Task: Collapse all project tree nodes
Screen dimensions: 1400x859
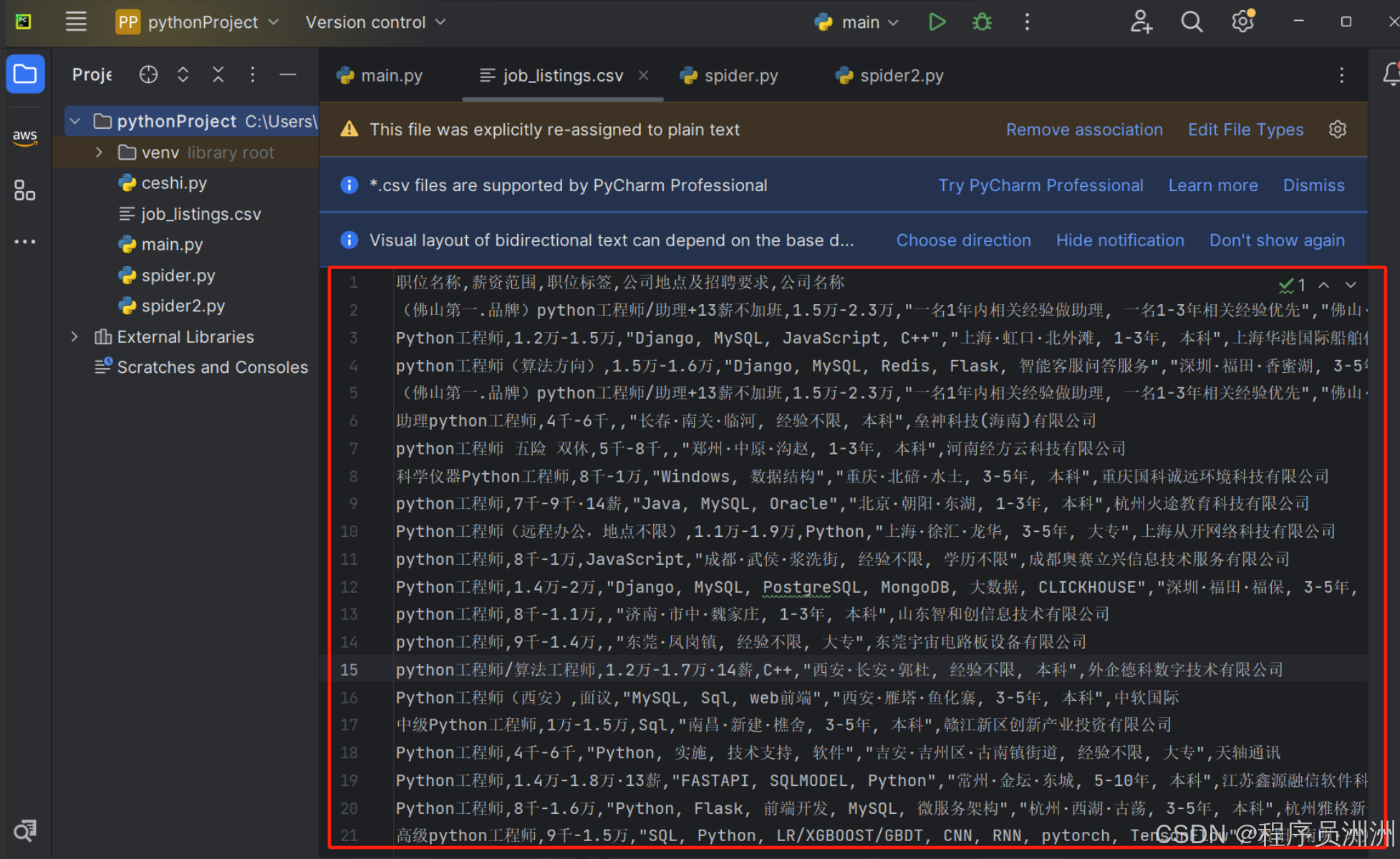Action: pos(218,74)
